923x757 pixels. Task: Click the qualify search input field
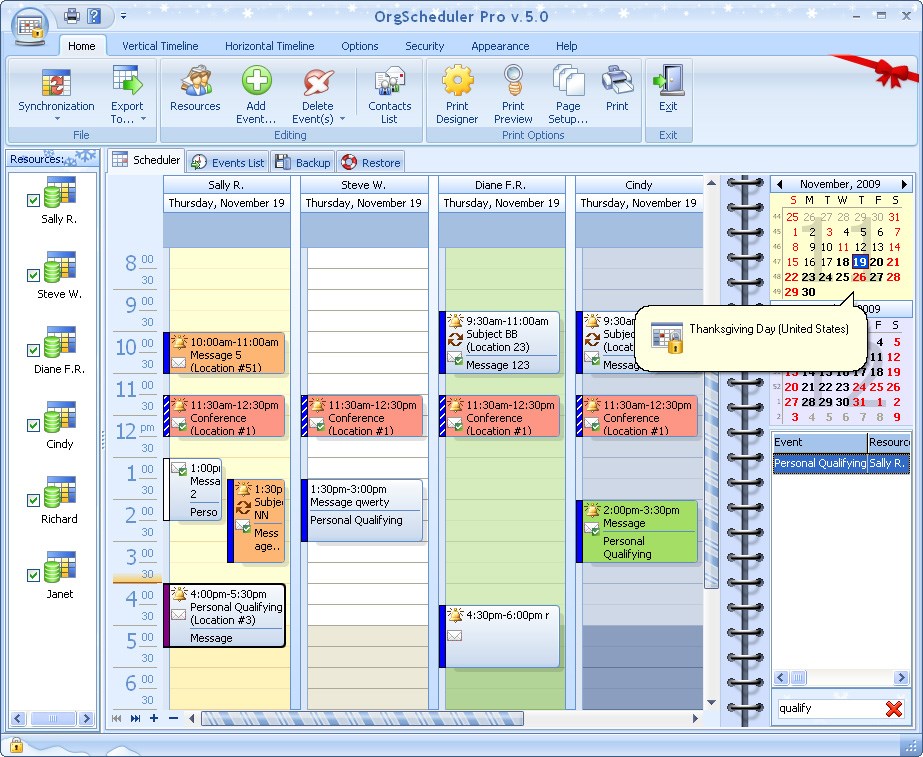coord(830,708)
